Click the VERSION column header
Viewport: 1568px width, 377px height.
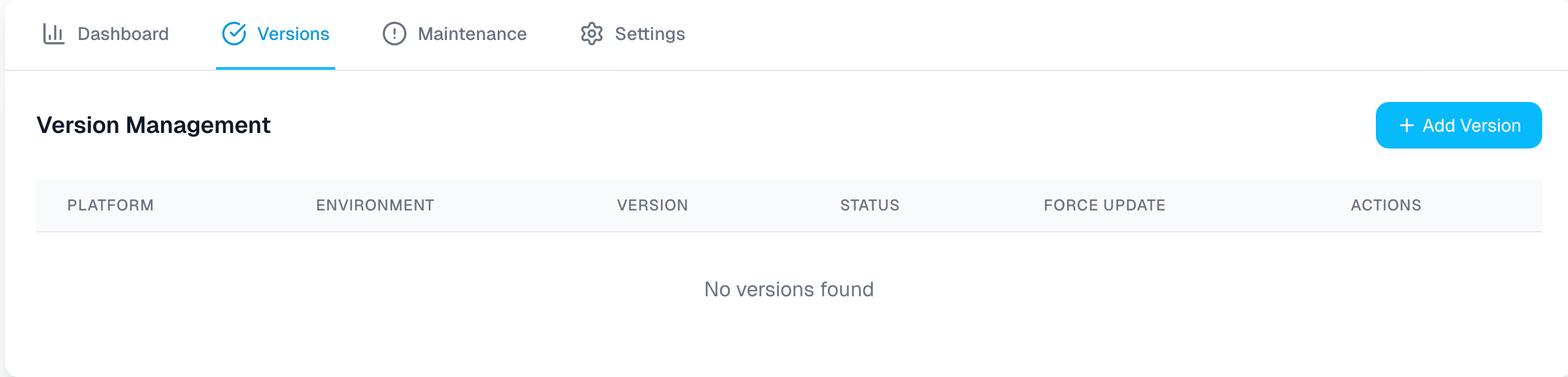(652, 205)
